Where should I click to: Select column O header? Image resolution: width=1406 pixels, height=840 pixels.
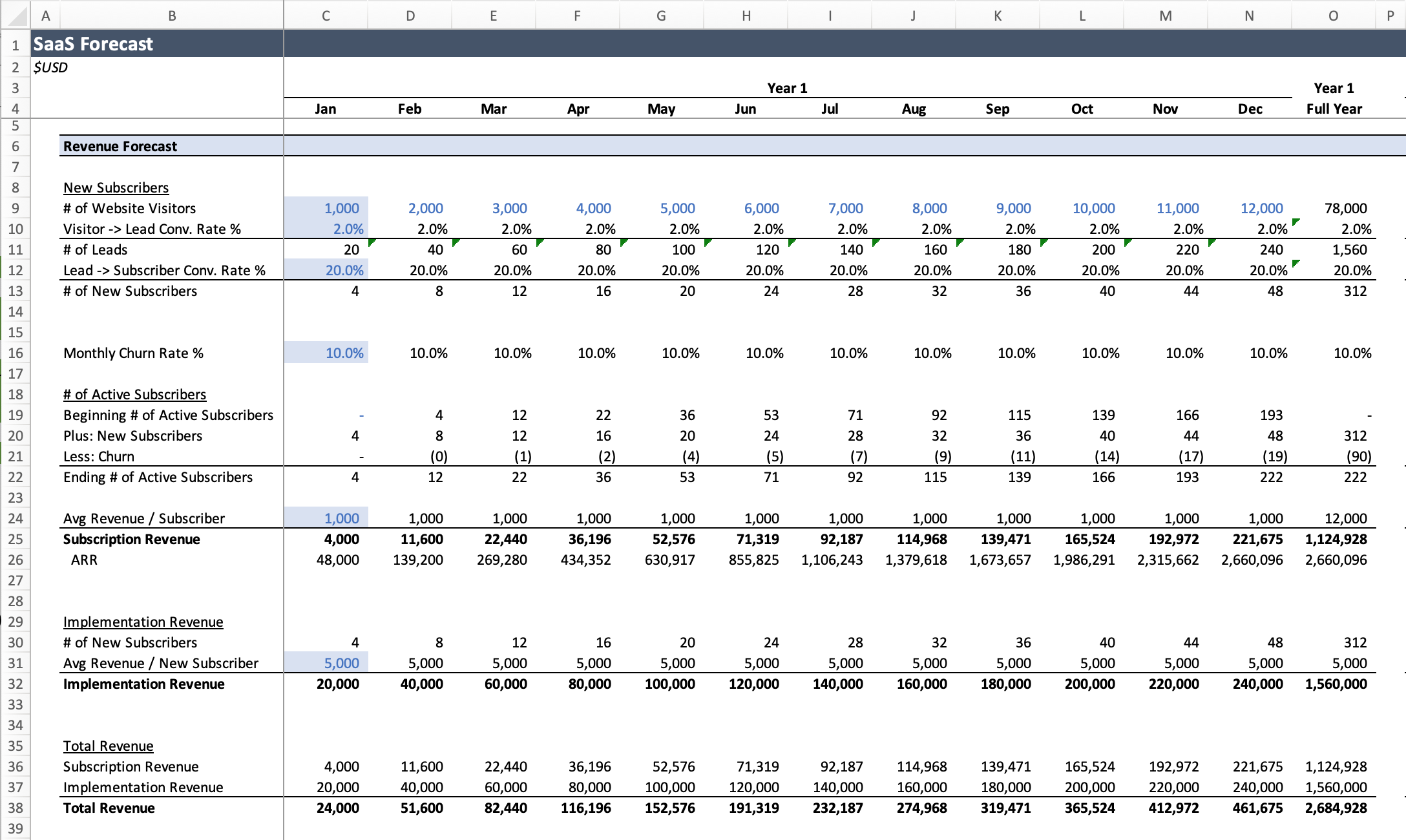(1333, 16)
